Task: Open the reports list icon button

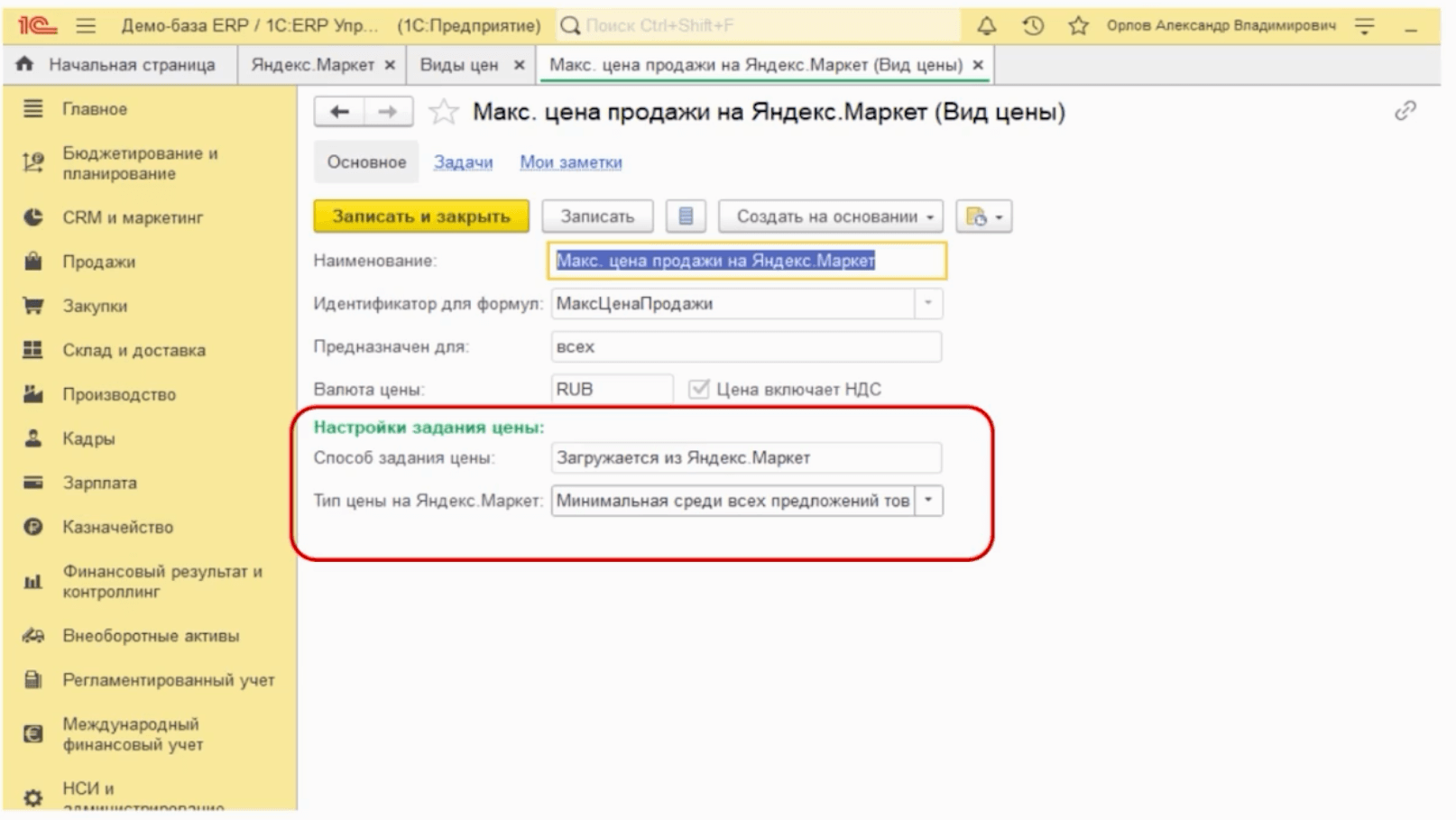Action: 686,217
